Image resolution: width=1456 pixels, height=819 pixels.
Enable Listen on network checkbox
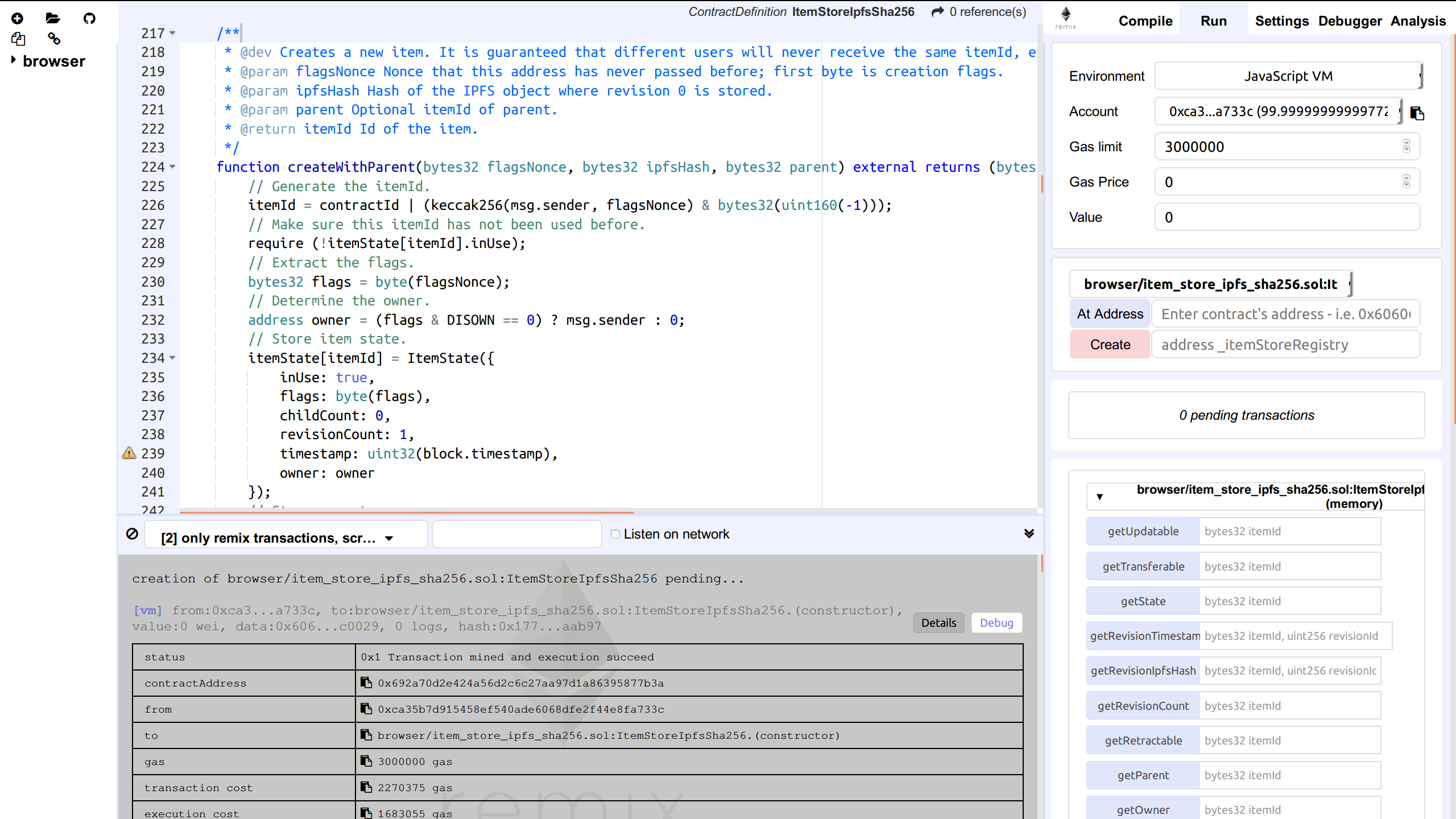[x=615, y=533]
